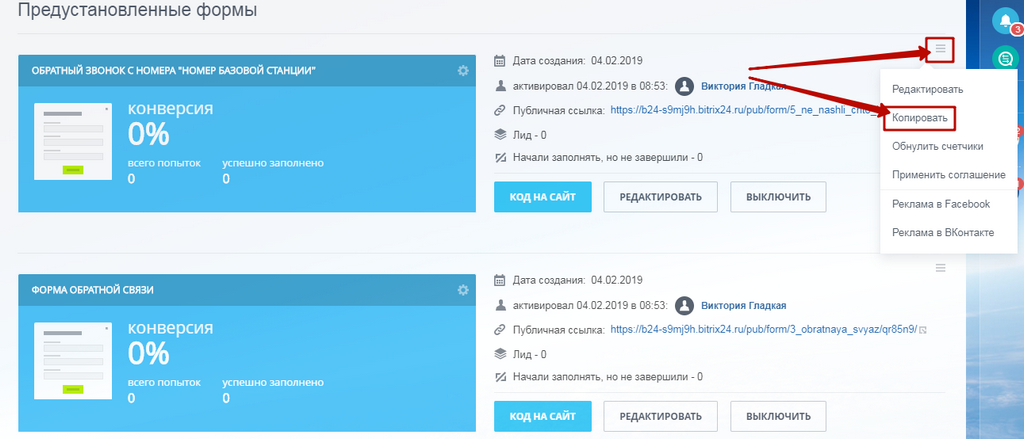The height and width of the screenshot is (439, 1024).
Task: Open the hamburger menu of 'Форма обратной связи'
Action: [940, 267]
